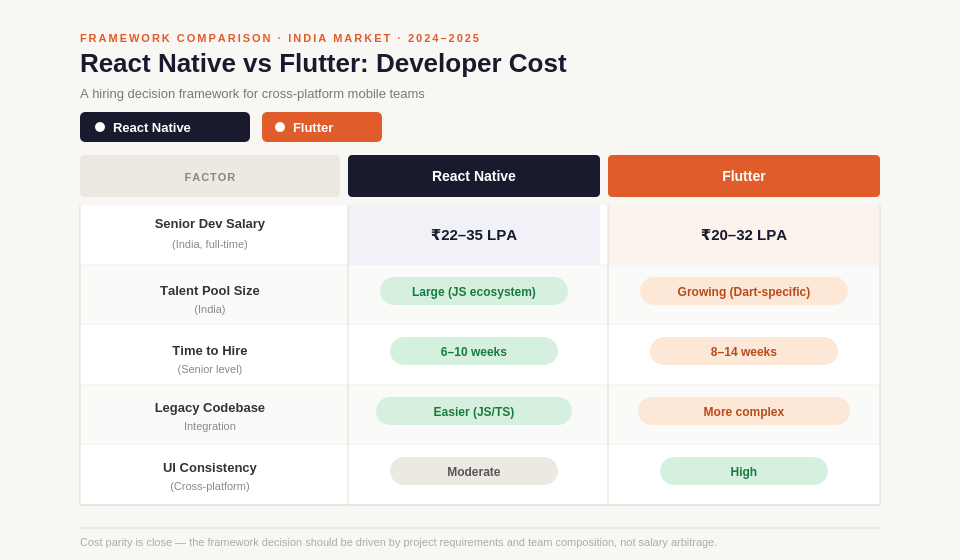This screenshot has height=560, width=960.
Task: Click the (Senior level) sublabel
Action: 210,369
